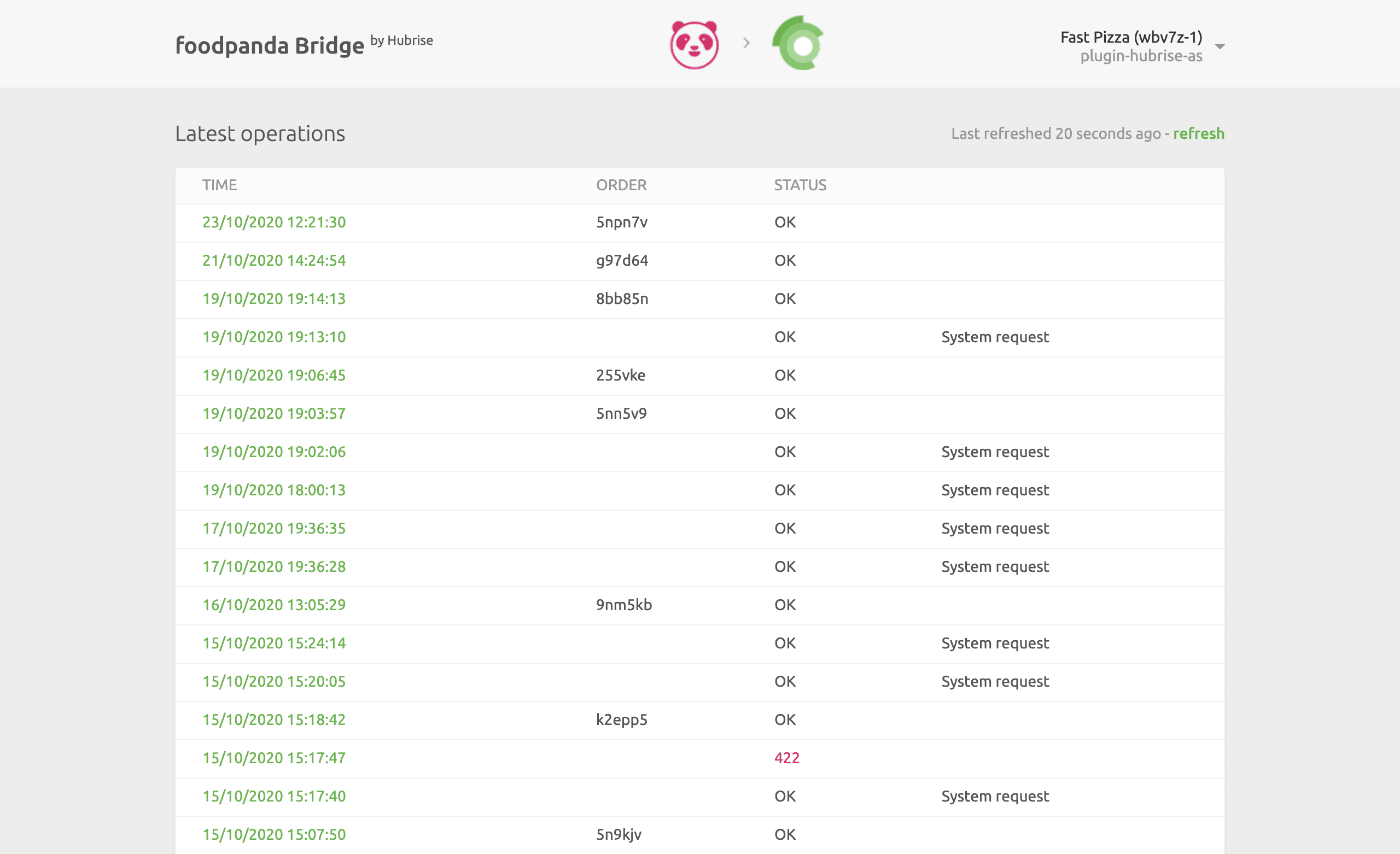Open the 15/10/2020 15:07:50 operation
Screen dimensions: 1400x854
click(x=274, y=834)
